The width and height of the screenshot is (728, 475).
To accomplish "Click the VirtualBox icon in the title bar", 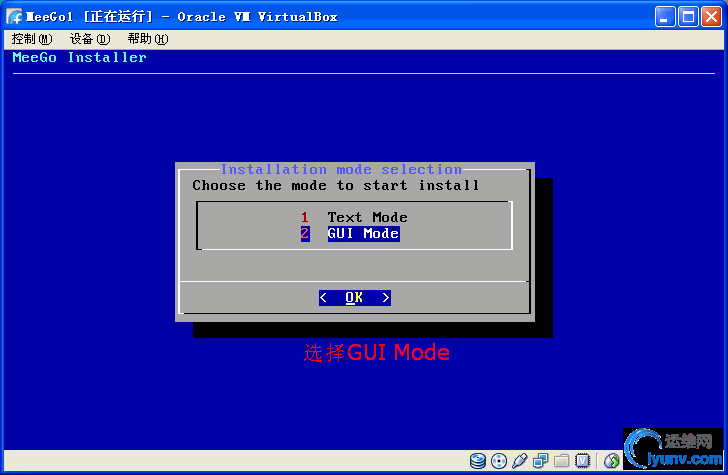I will pyautogui.click(x=14, y=17).
